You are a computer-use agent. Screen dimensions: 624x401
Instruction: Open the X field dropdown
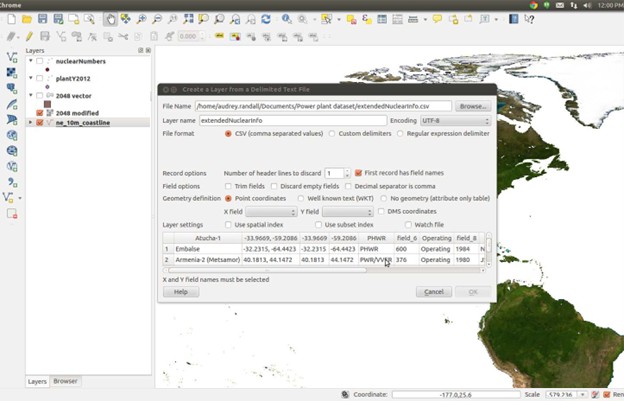[x=271, y=212]
